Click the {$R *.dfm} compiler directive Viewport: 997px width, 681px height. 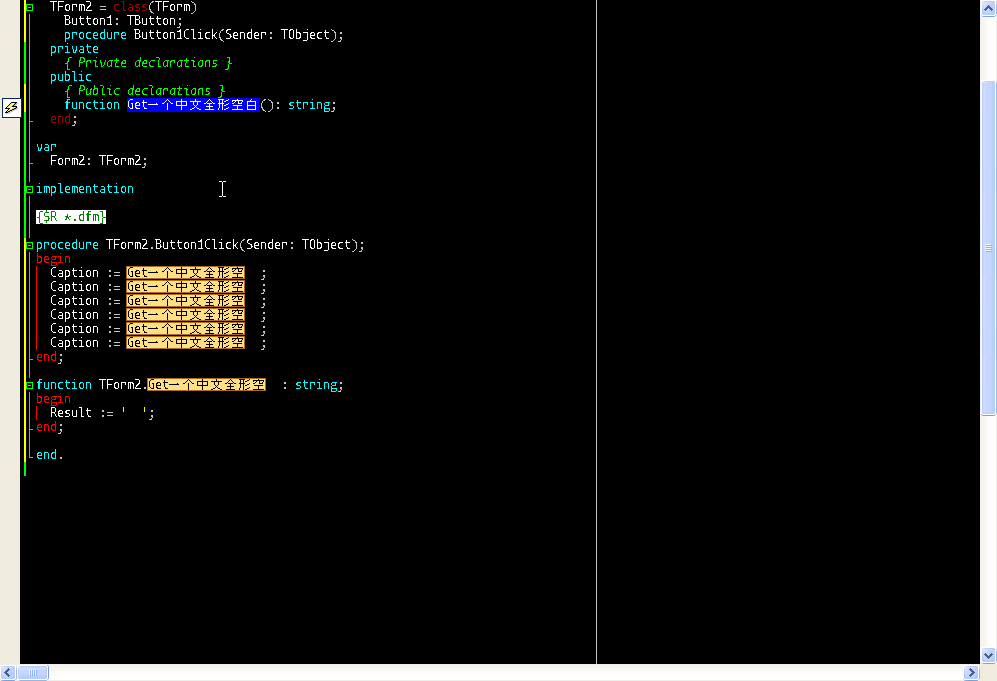click(x=70, y=217)
